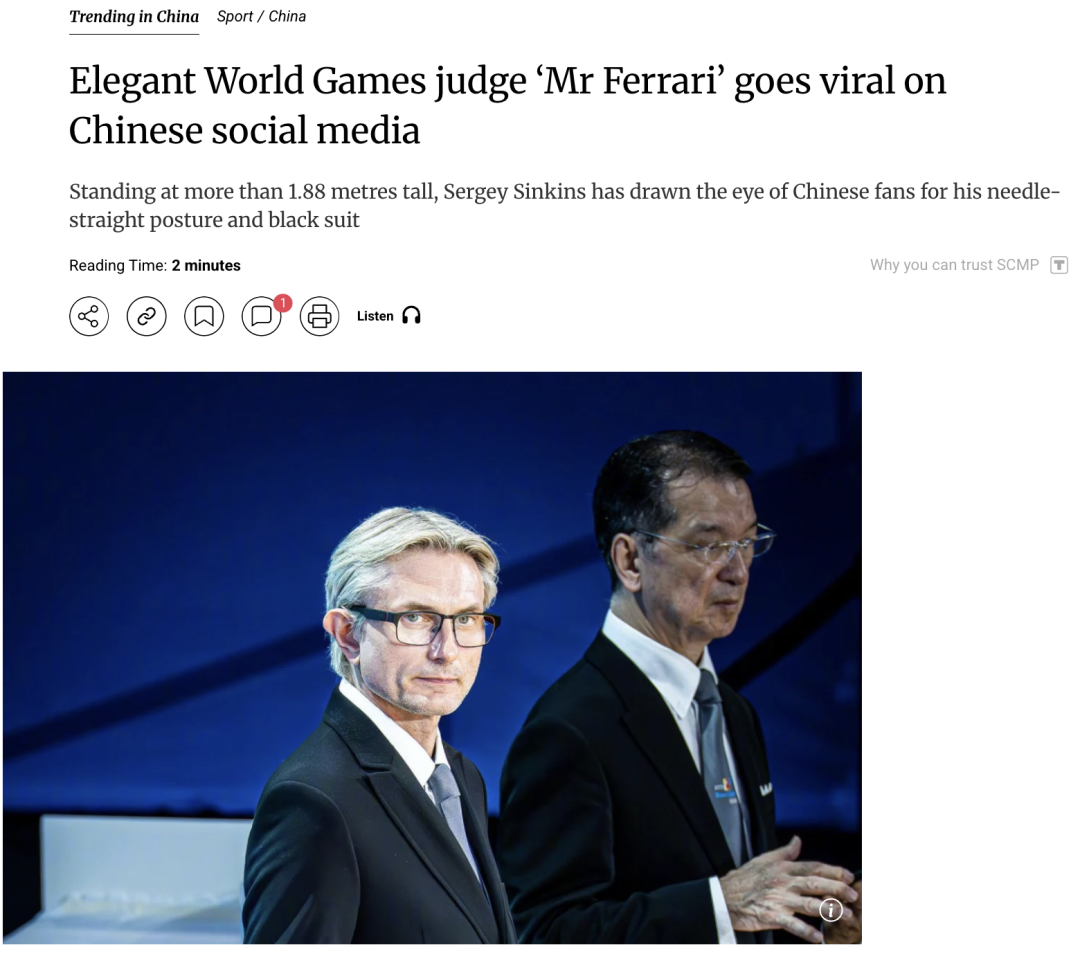Click the headphones icon beside Listen

point(412,315)
